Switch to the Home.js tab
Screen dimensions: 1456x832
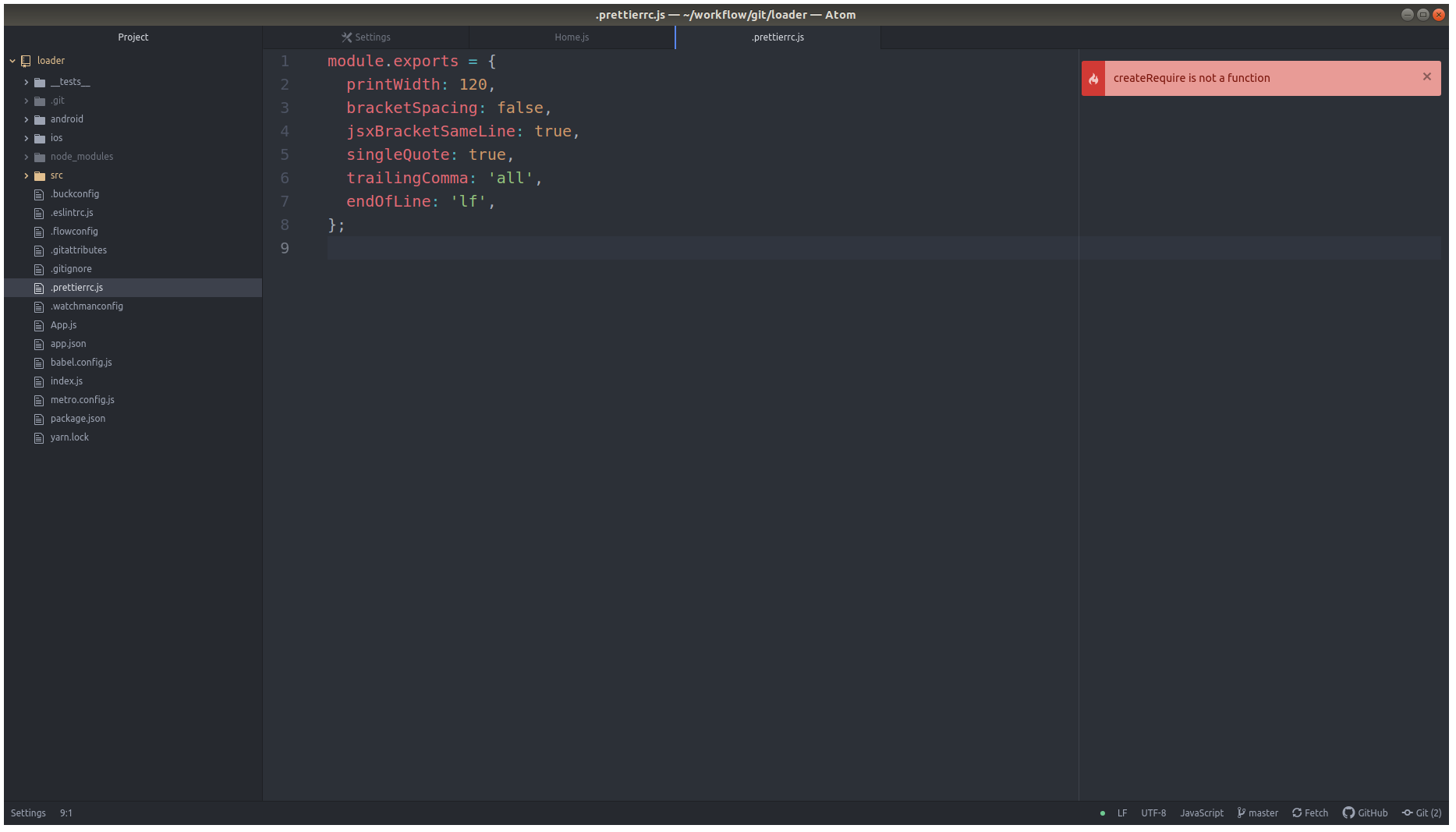pos(571,37)
